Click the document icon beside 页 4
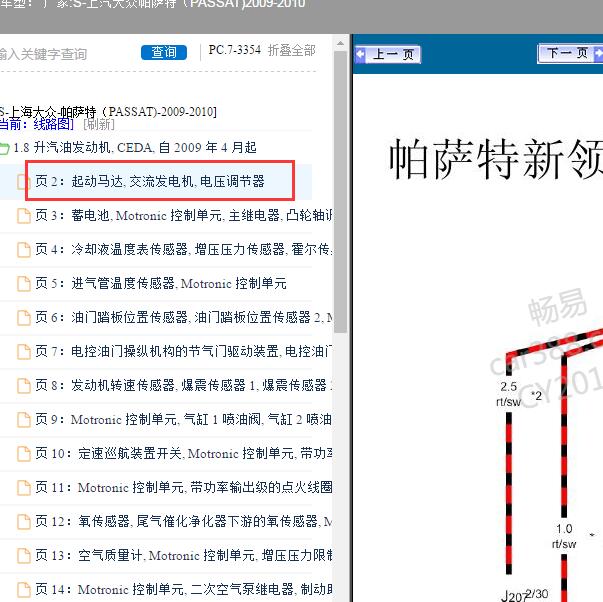The image size is (603, 602). click(x=23, y=250)
